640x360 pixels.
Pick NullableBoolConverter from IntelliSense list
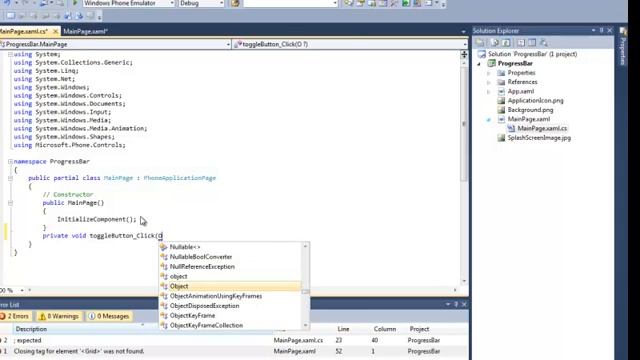coord(230,257)
